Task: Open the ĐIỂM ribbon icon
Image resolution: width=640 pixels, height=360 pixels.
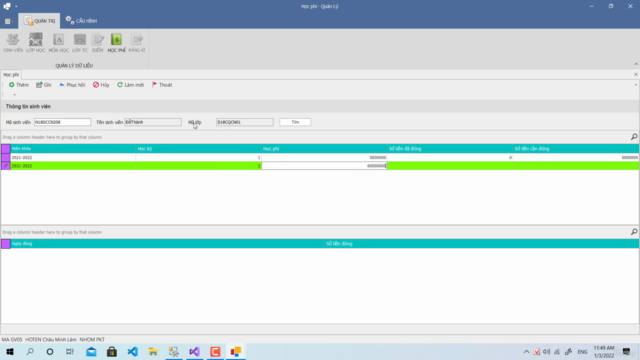Action: [98, 43]
